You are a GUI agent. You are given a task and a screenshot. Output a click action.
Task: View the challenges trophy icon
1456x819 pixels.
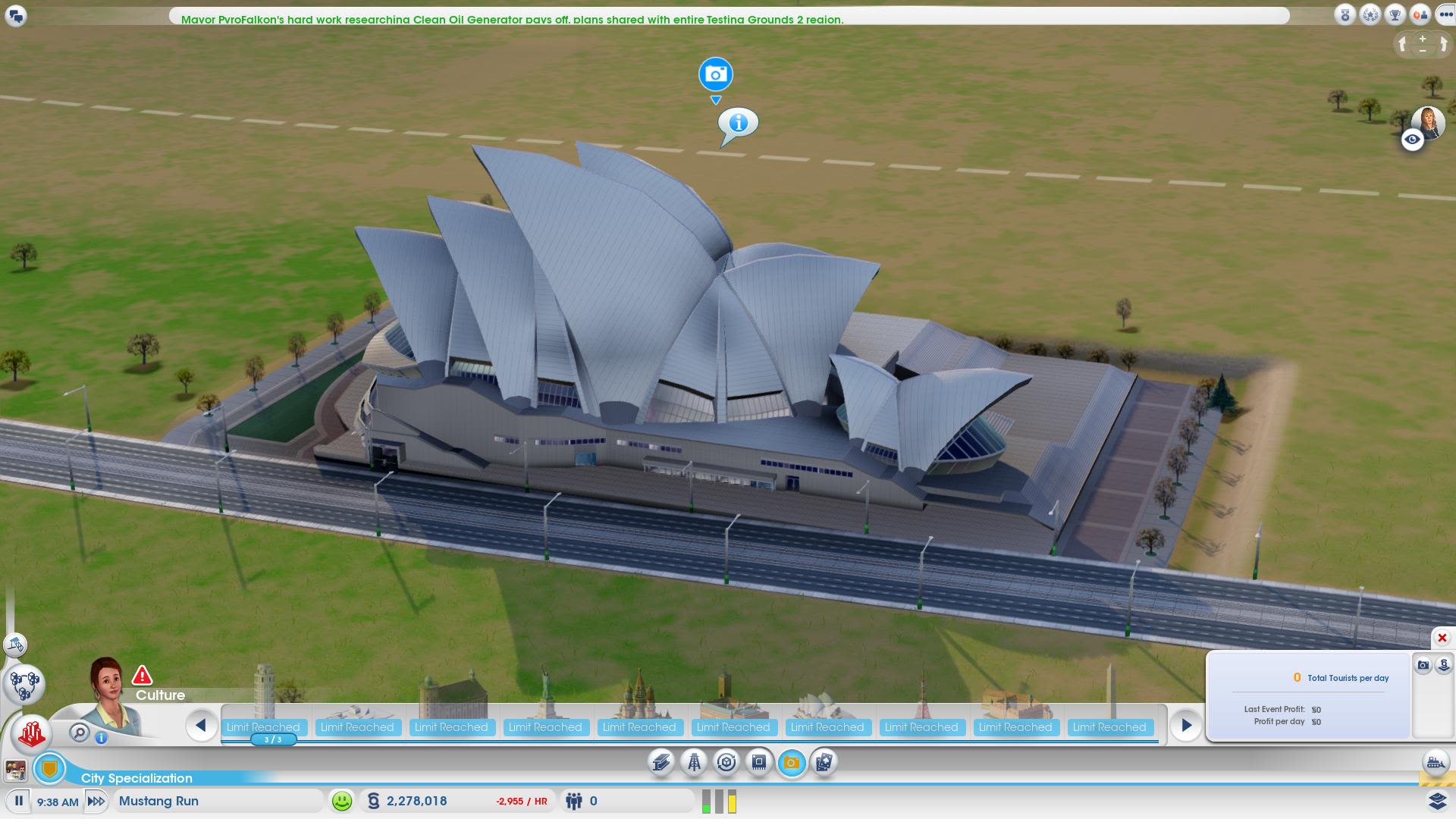tap(1394, 15)
